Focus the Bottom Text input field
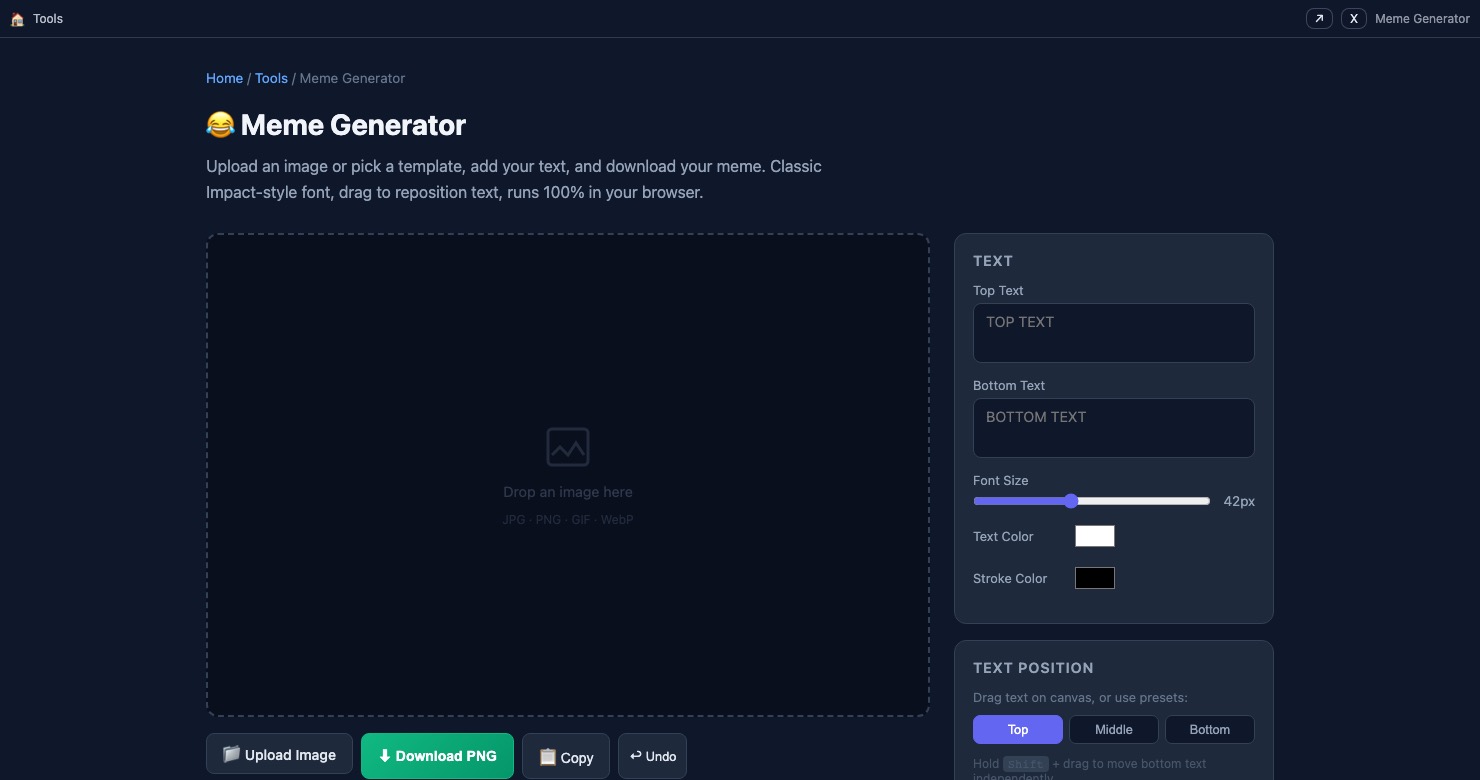Image resolution: width=1480 pixels, height=780 pixels. click(x=1113, y=428)
